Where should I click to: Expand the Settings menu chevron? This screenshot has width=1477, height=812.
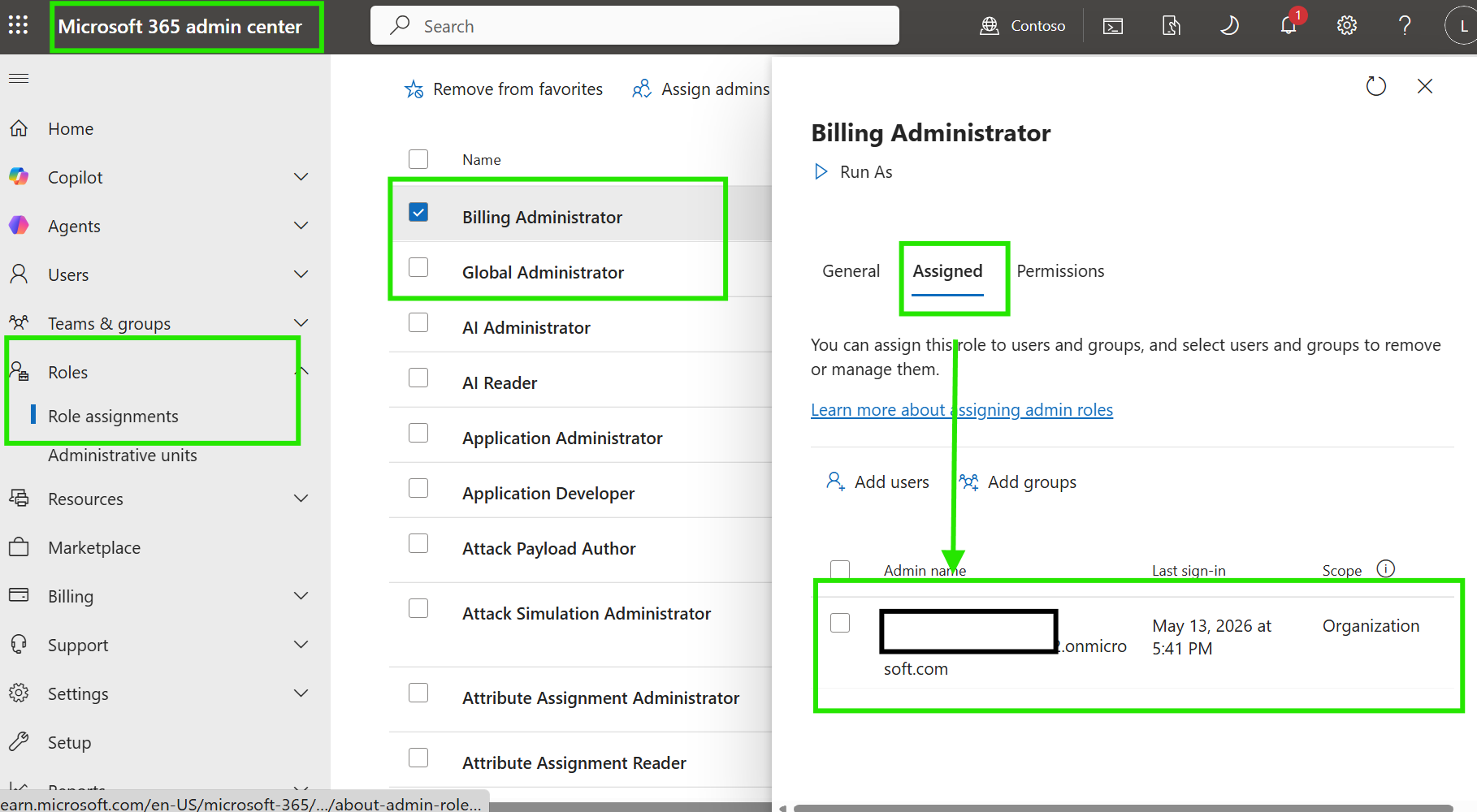[301, 693]
